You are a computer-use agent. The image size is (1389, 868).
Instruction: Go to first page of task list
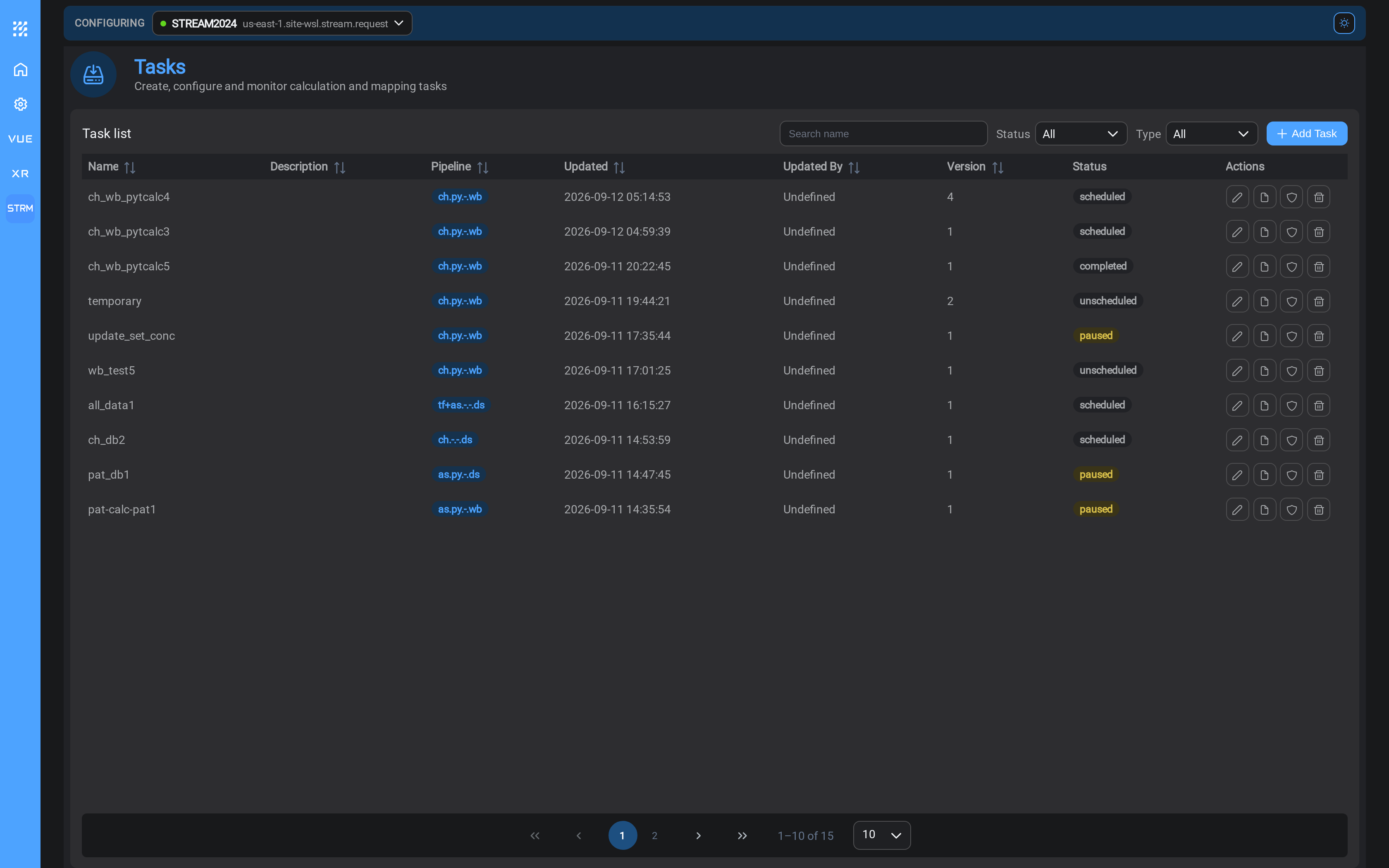pyautogui.click(x=535, y=835)
